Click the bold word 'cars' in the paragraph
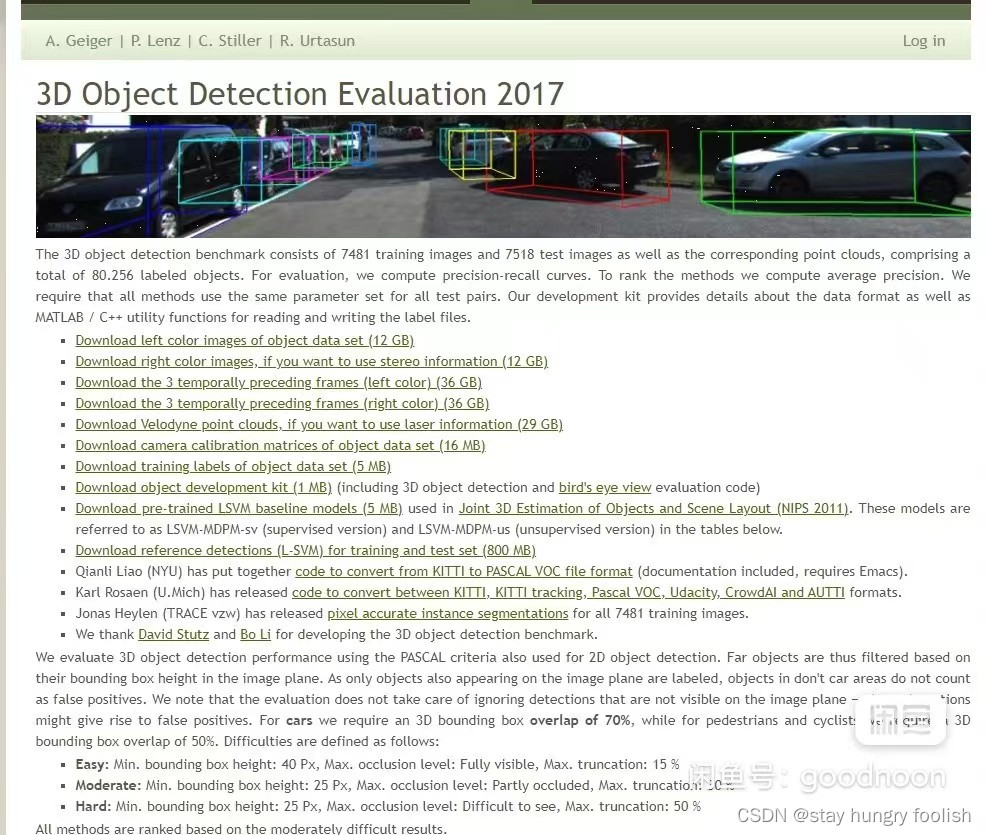 [x=299, y=721]
